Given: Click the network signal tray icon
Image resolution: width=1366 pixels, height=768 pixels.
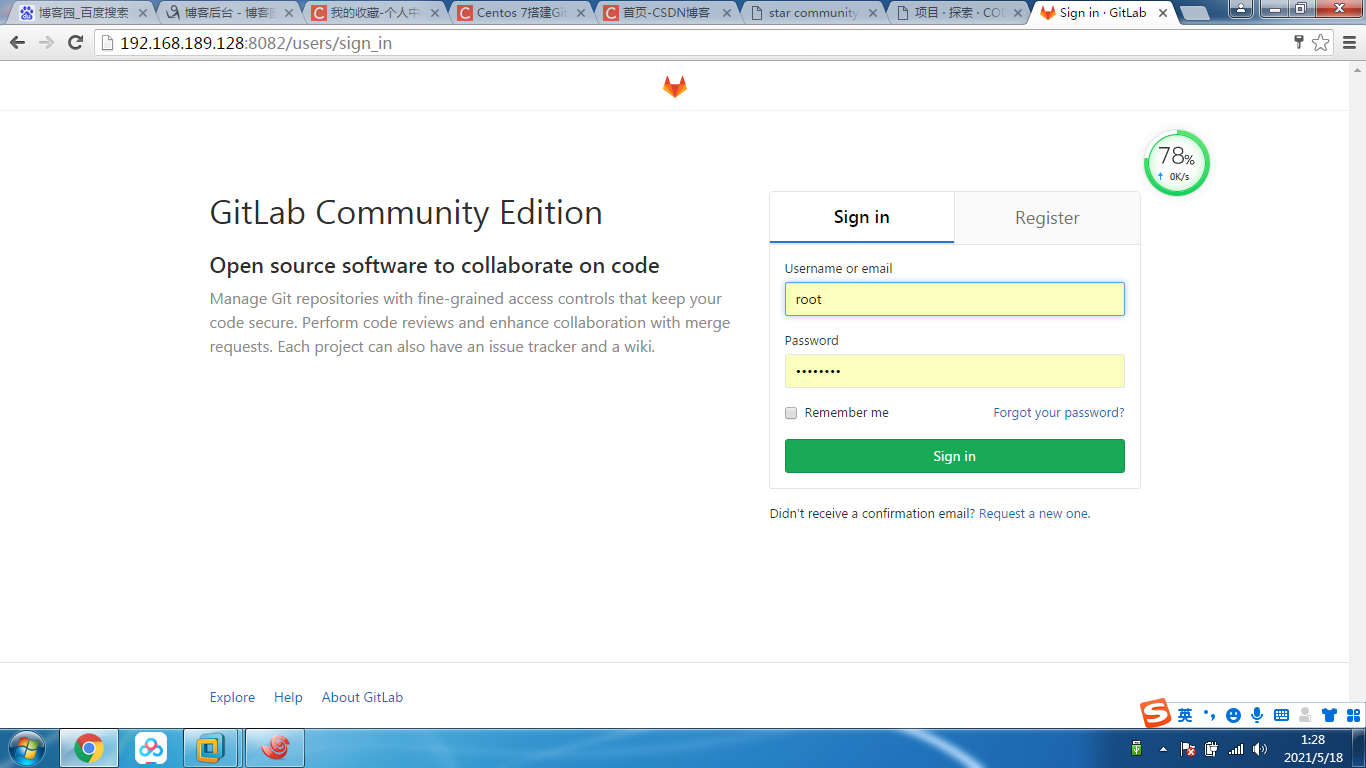Looking at the screenshot, I should (1236, 748).
